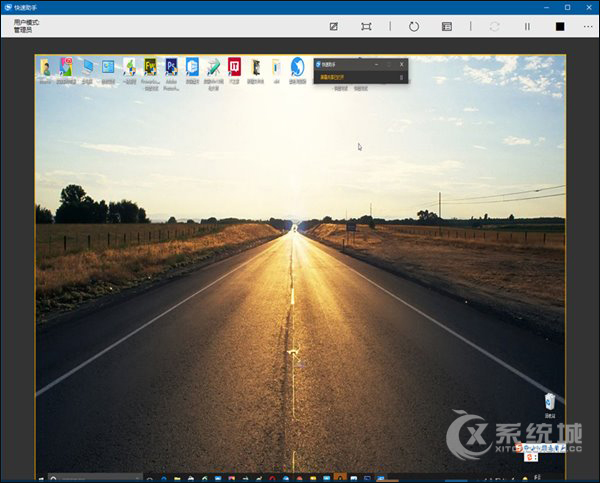Screen dimensions: 600x483
Task: Select the blue bird browser icon on desktop
Action: point(297,67)
